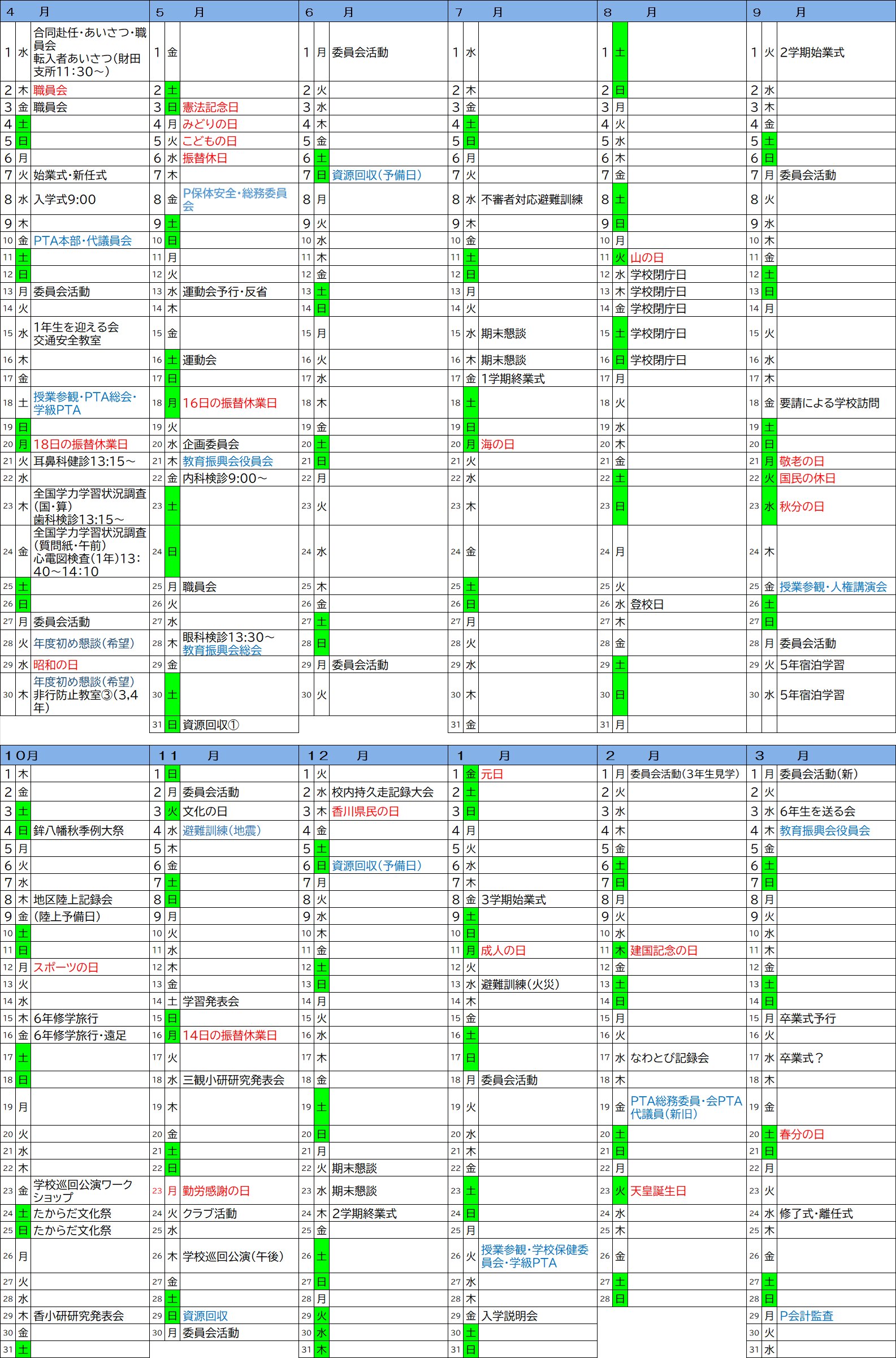Click the 建国記念の日 holiday
The image size is (896, 1358).
click(664, 950)
